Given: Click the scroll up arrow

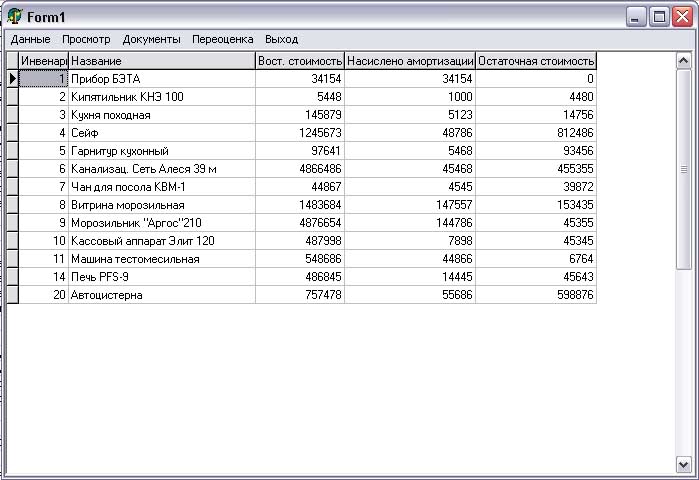Looking at the screenshot, I should pos(684,60).
